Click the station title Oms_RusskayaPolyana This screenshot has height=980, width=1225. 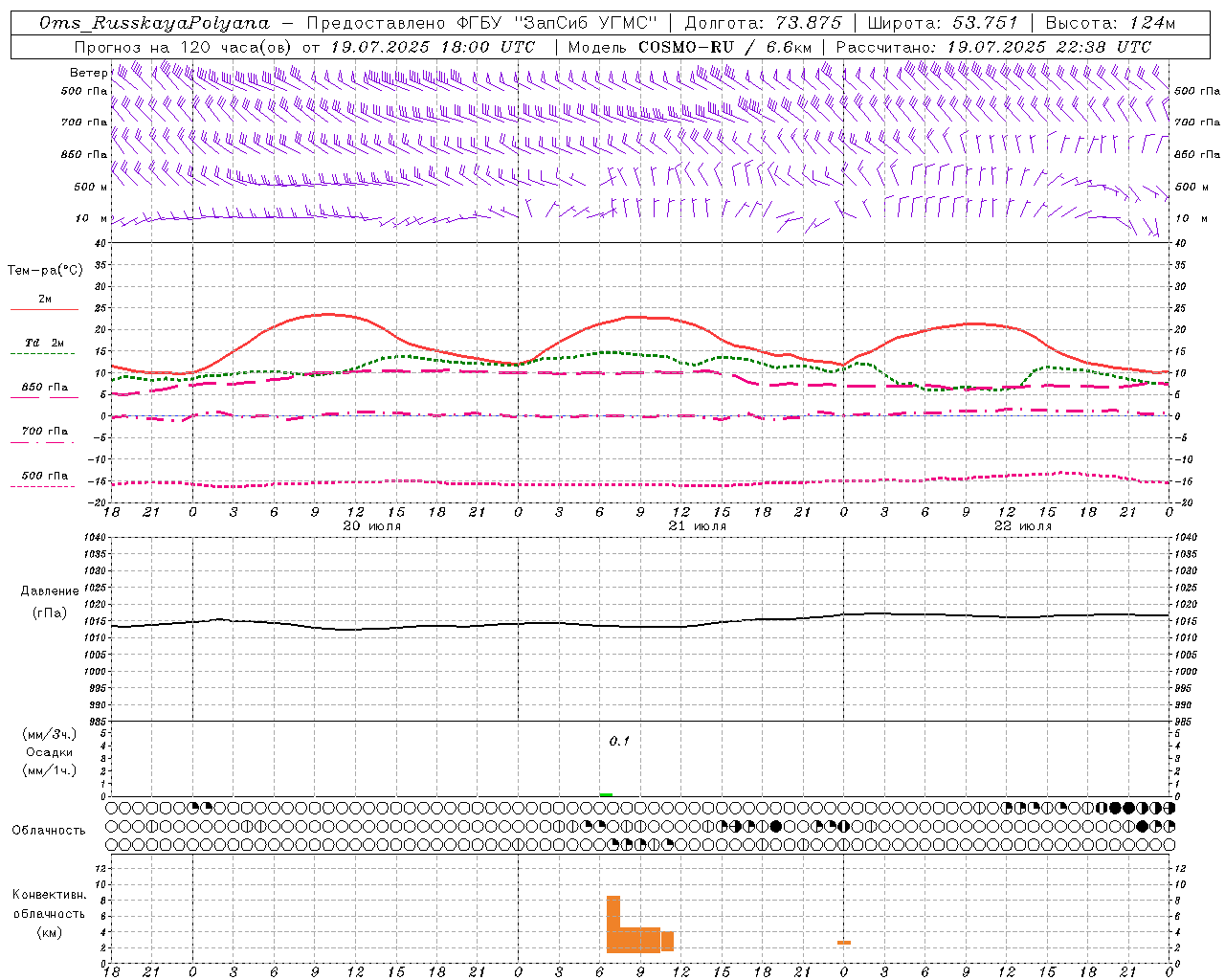pyautogui.click(x=154, y=23)
